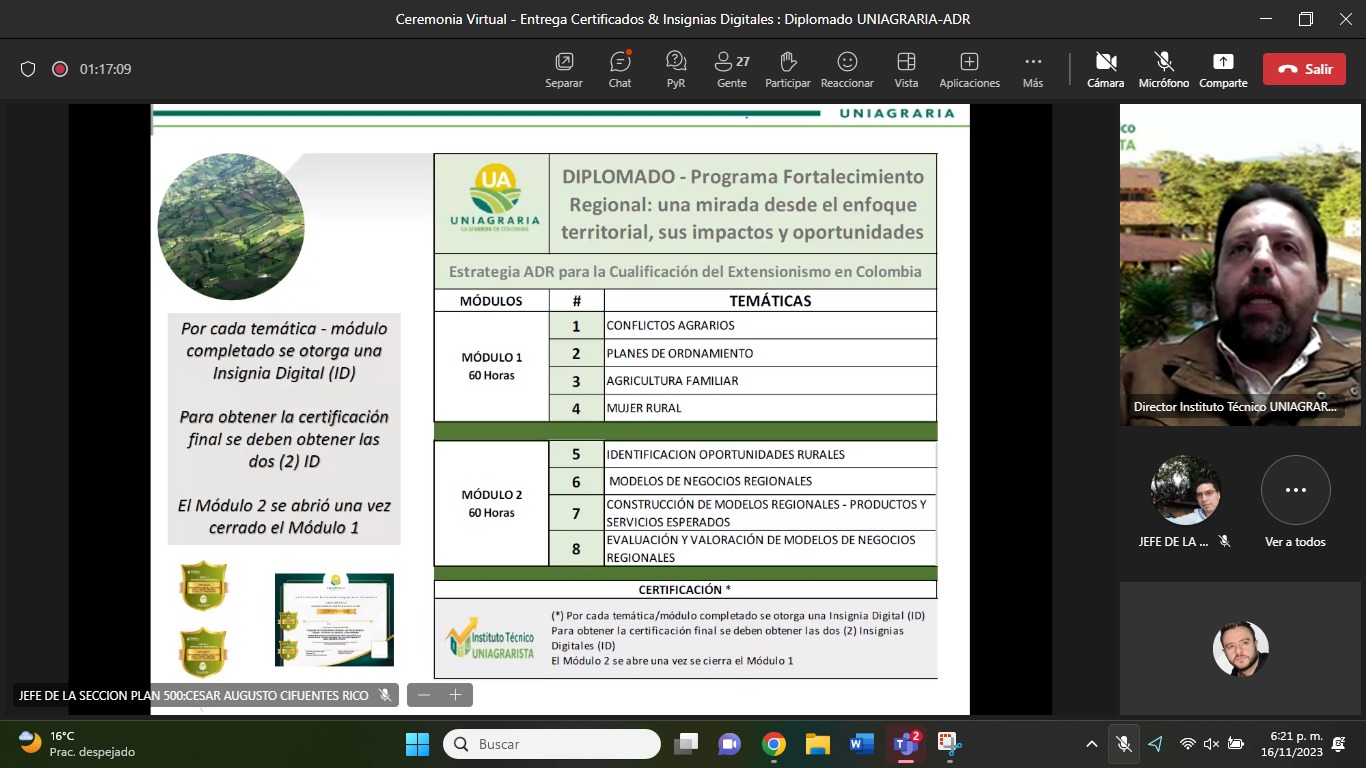The image size is (1366, 768).
Task: Change layout using Vista button
Action: 906,69
